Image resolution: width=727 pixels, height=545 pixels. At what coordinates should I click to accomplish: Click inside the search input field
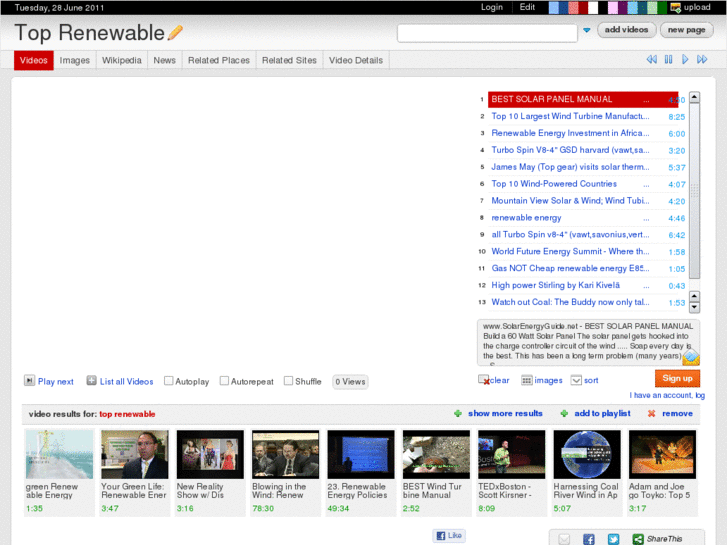tap(487, 33)
